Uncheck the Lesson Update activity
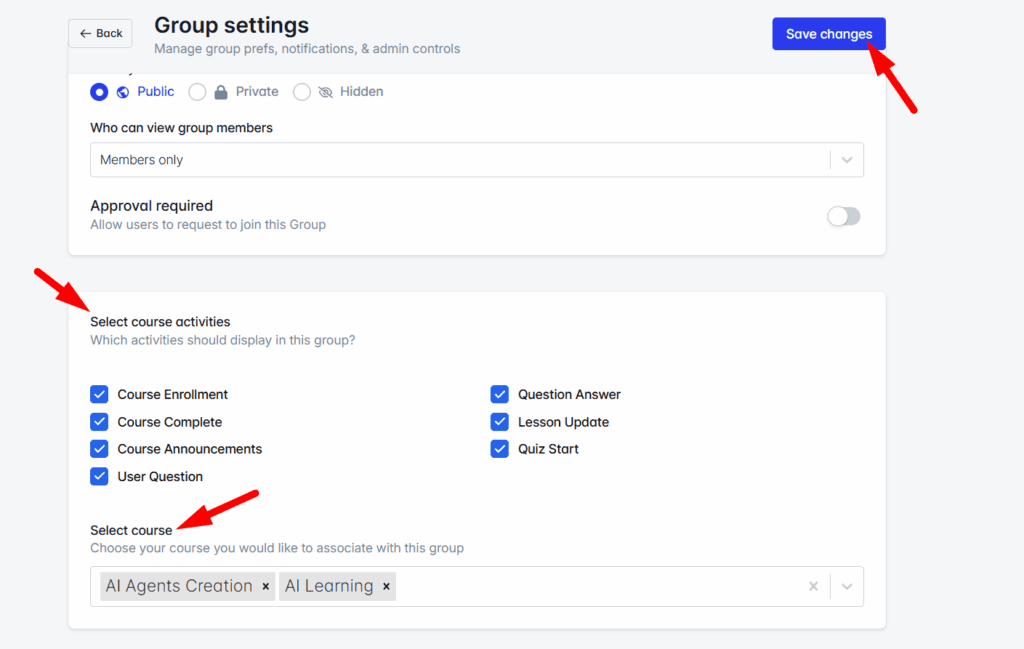This screenshot has height=649, width=1024. (500, 421)
